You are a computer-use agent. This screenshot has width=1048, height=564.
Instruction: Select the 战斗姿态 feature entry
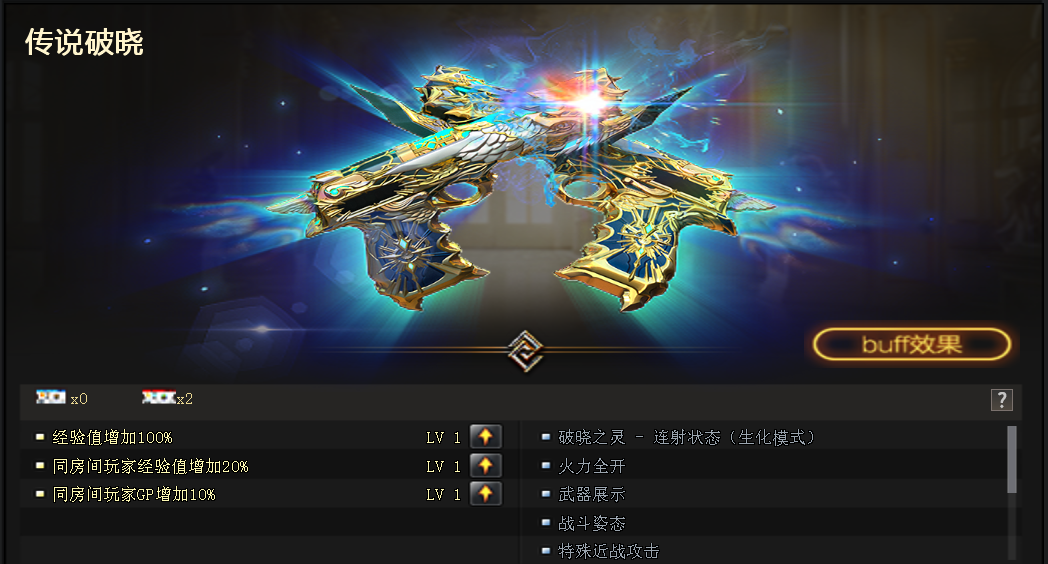pos(592,523)
